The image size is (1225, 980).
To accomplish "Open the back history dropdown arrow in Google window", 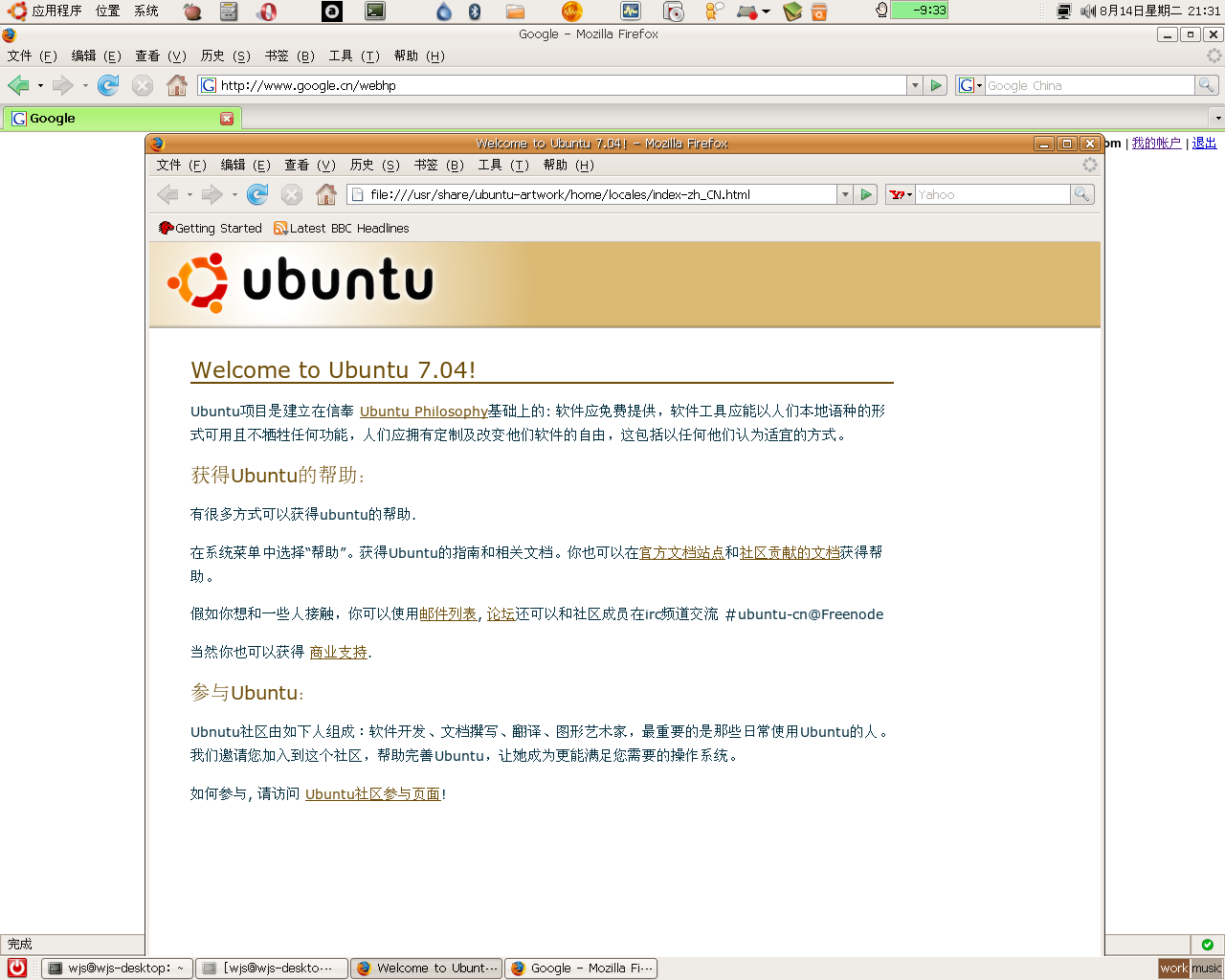I will [40, 85].
